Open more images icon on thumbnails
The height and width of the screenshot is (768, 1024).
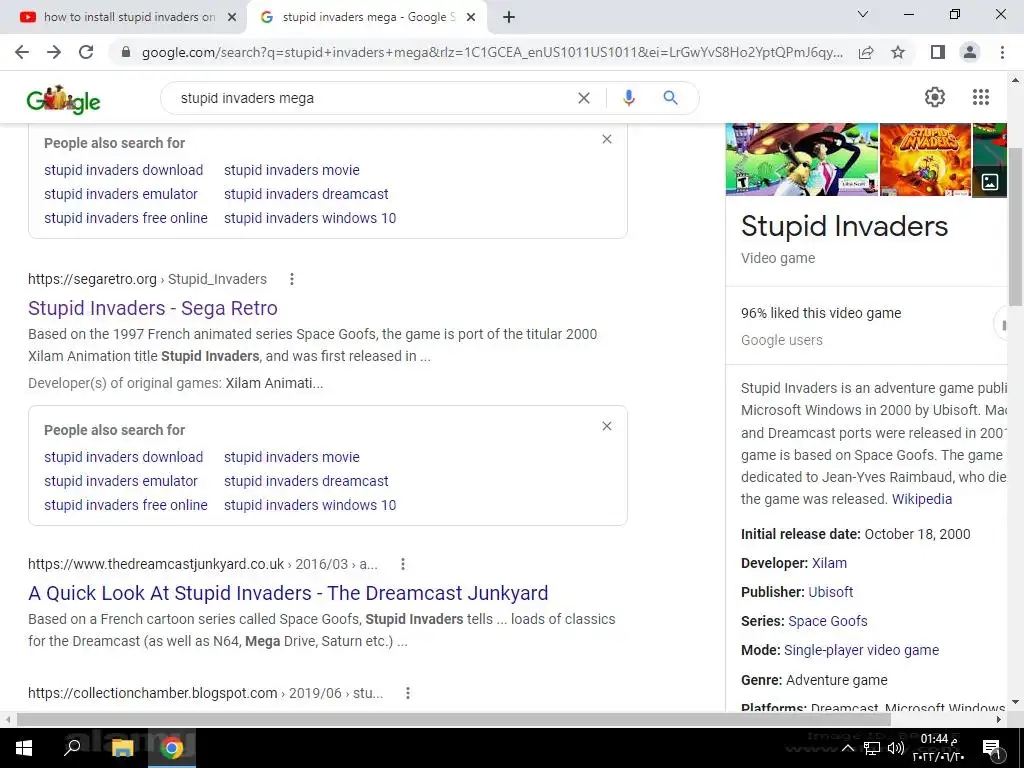pos(989,182)
